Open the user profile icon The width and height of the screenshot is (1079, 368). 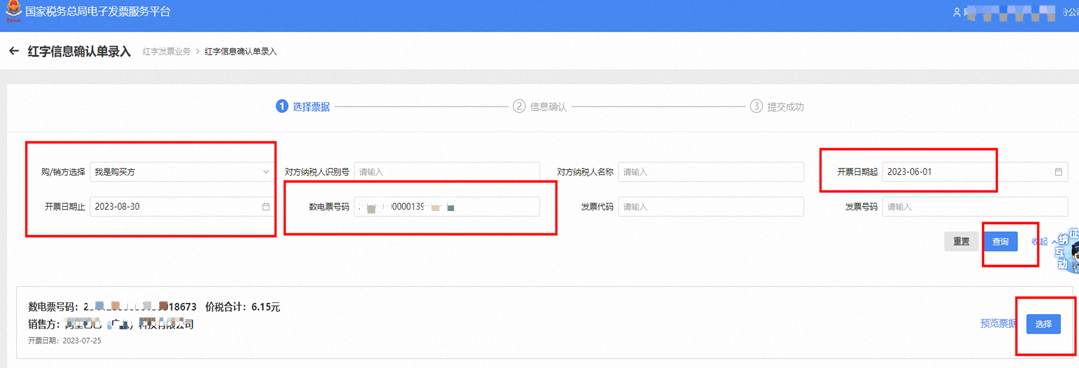click(x=957, y=12)
